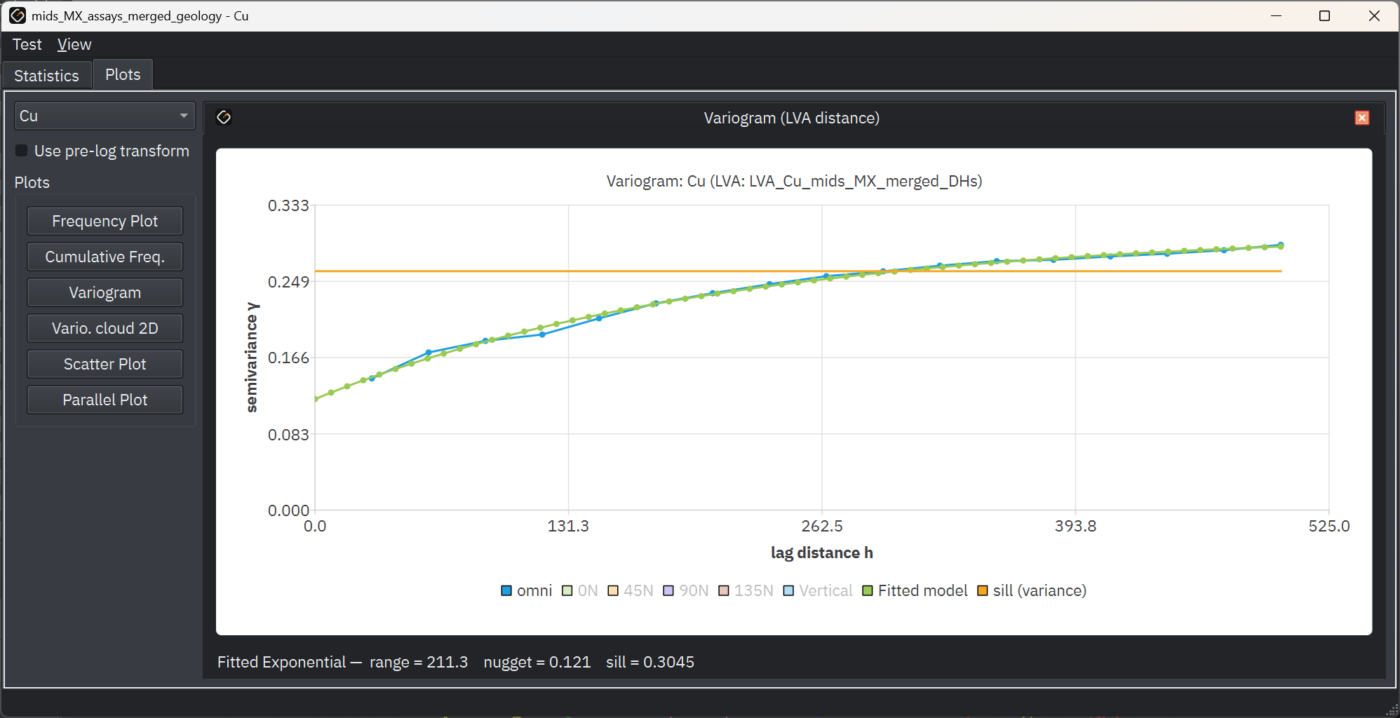Click the Parallel Plot button
This screenshot has width=1400, height=718.
click(105, 400)
